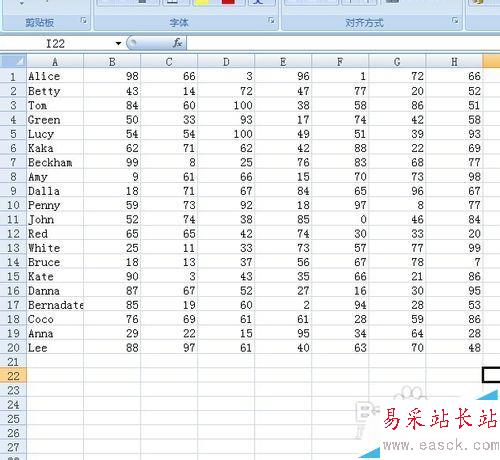Click the cell containing John
500x460 pixels.
tap(55, 219)
